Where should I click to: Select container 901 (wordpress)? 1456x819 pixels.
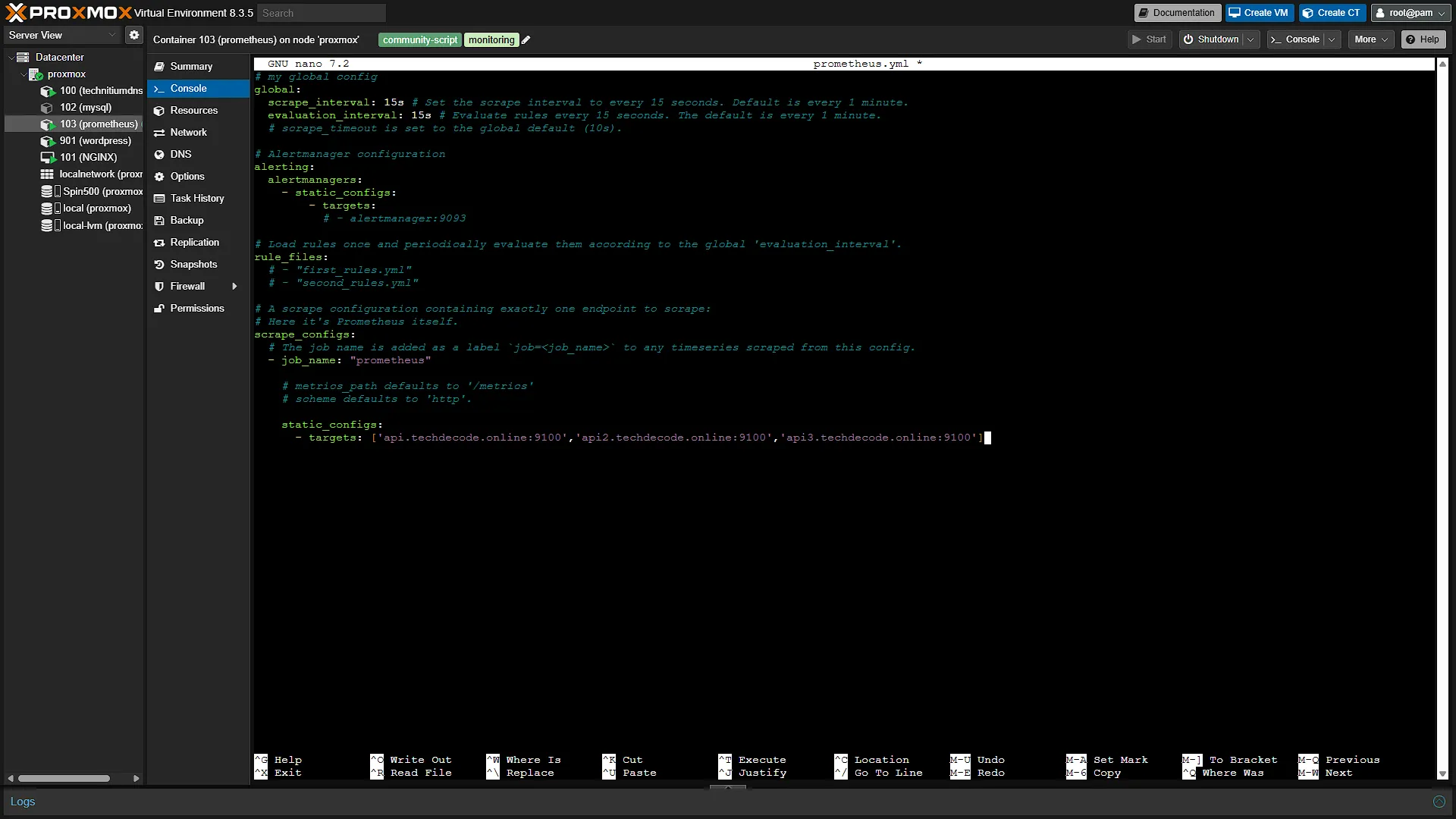86,141
